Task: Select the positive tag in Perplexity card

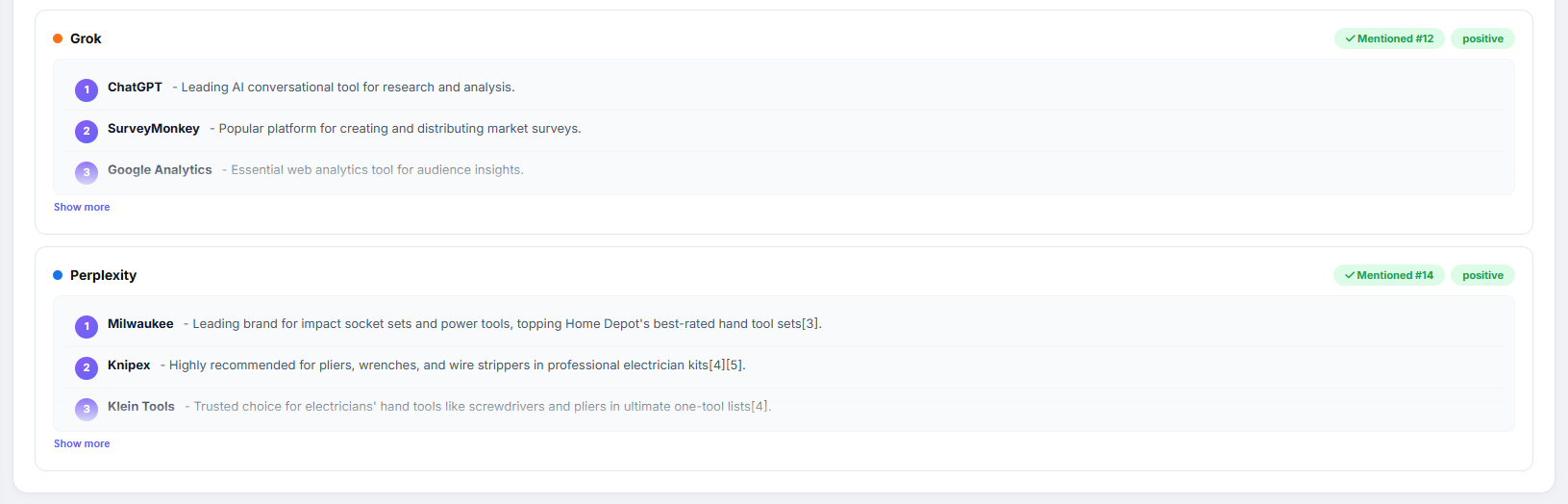Action: (x=1482, y=275)
